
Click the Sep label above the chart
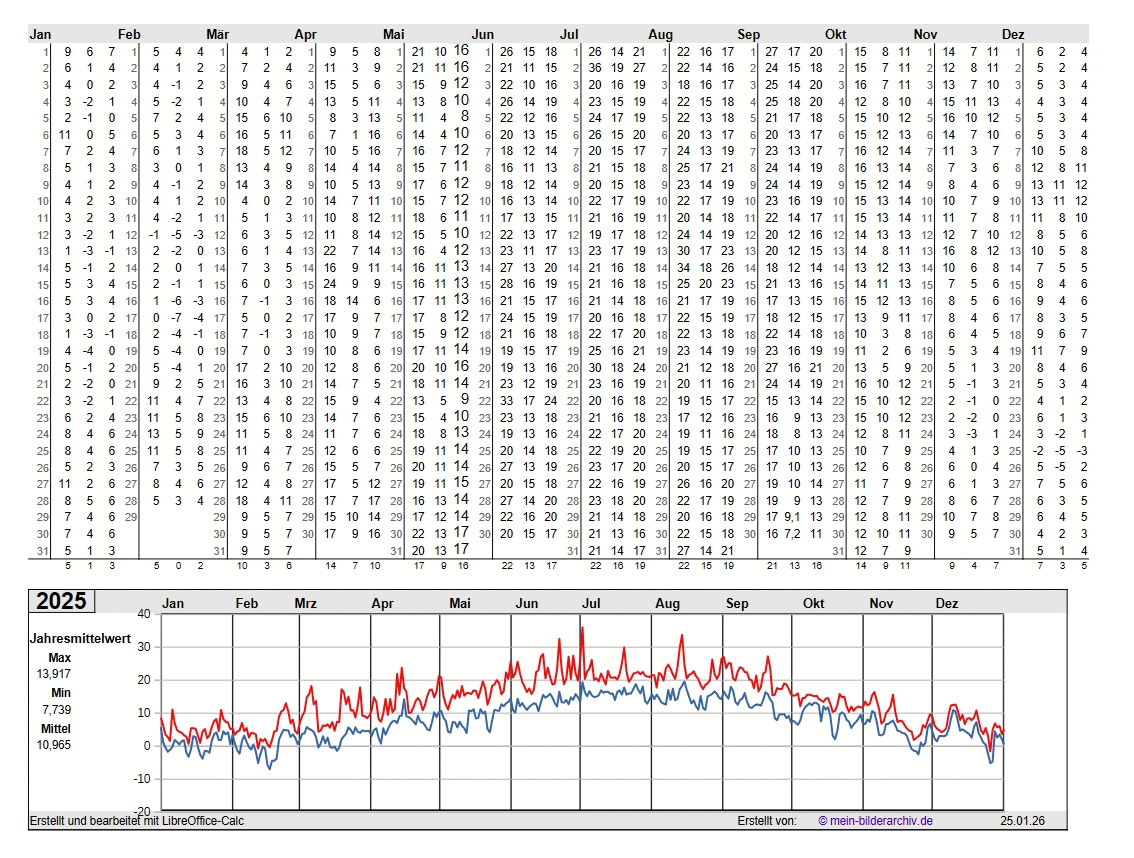pos(737,604)
